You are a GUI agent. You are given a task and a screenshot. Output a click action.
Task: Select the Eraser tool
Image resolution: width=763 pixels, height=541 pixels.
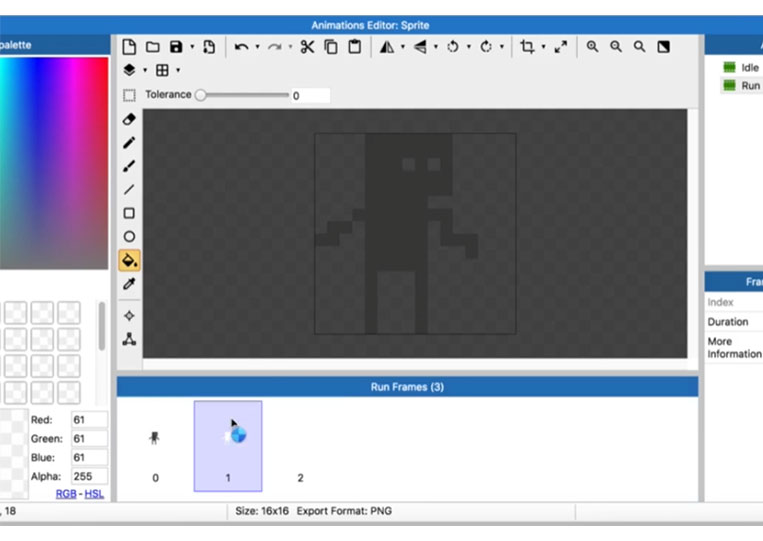[129, 119]
